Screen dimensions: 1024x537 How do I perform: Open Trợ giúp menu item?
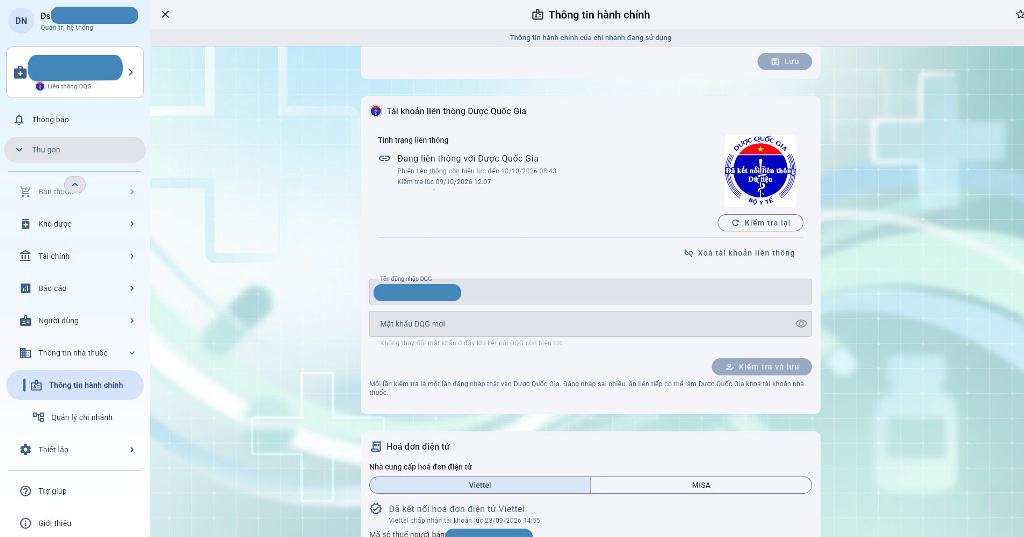coord(75,491)
